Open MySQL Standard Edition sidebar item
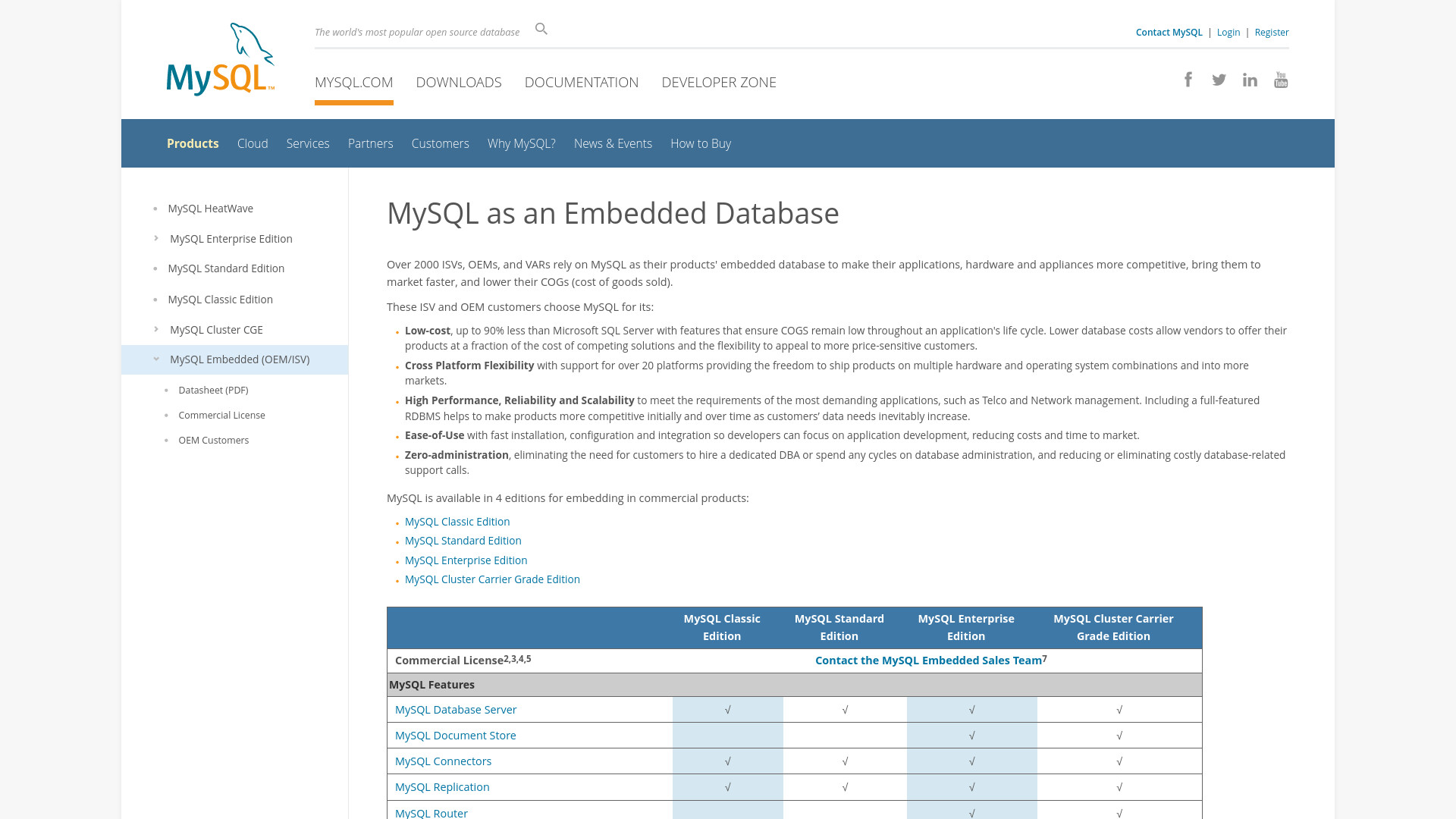 coord(226,268)
